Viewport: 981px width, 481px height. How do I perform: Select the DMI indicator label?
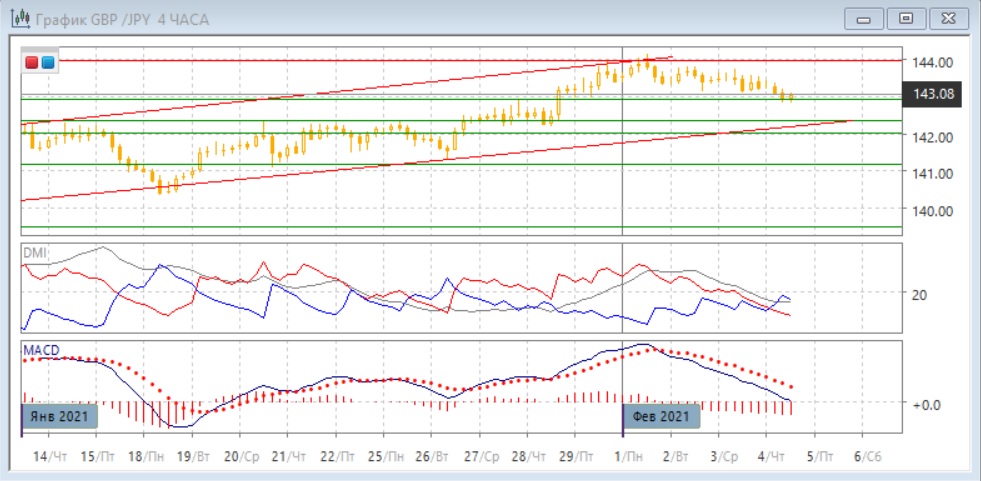click(35, 253)
